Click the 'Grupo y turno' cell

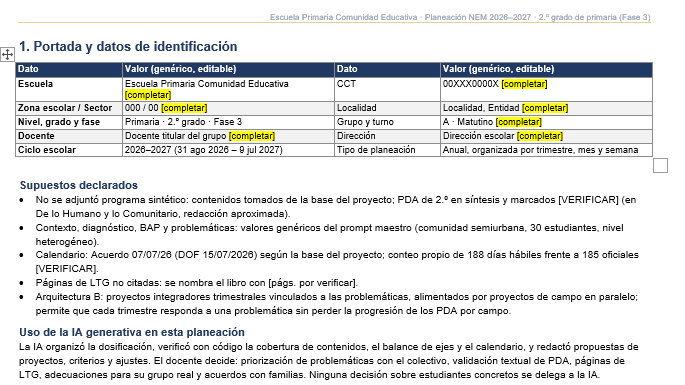click(x=387, y=122)
